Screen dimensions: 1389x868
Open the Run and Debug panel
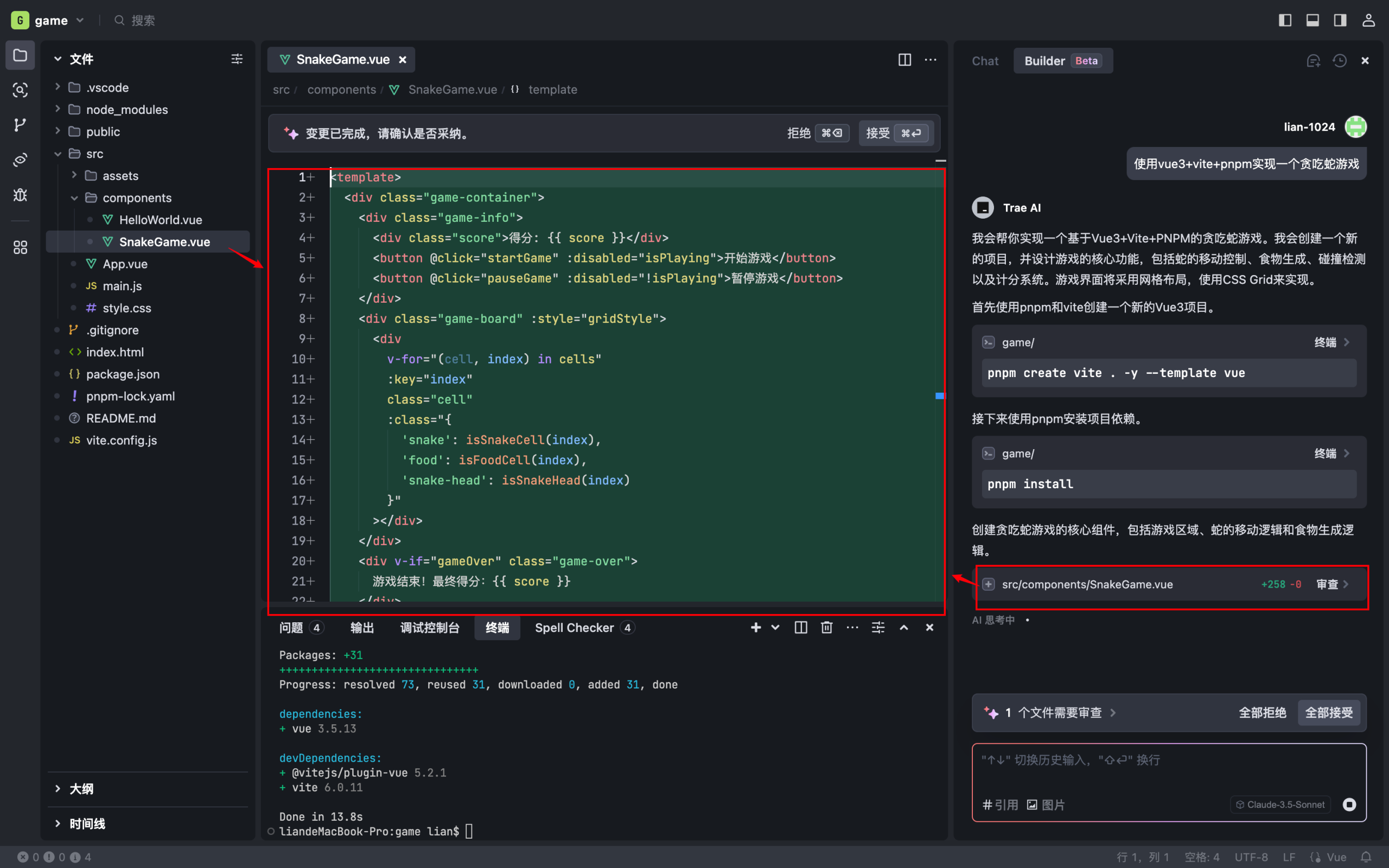[20, 195]
